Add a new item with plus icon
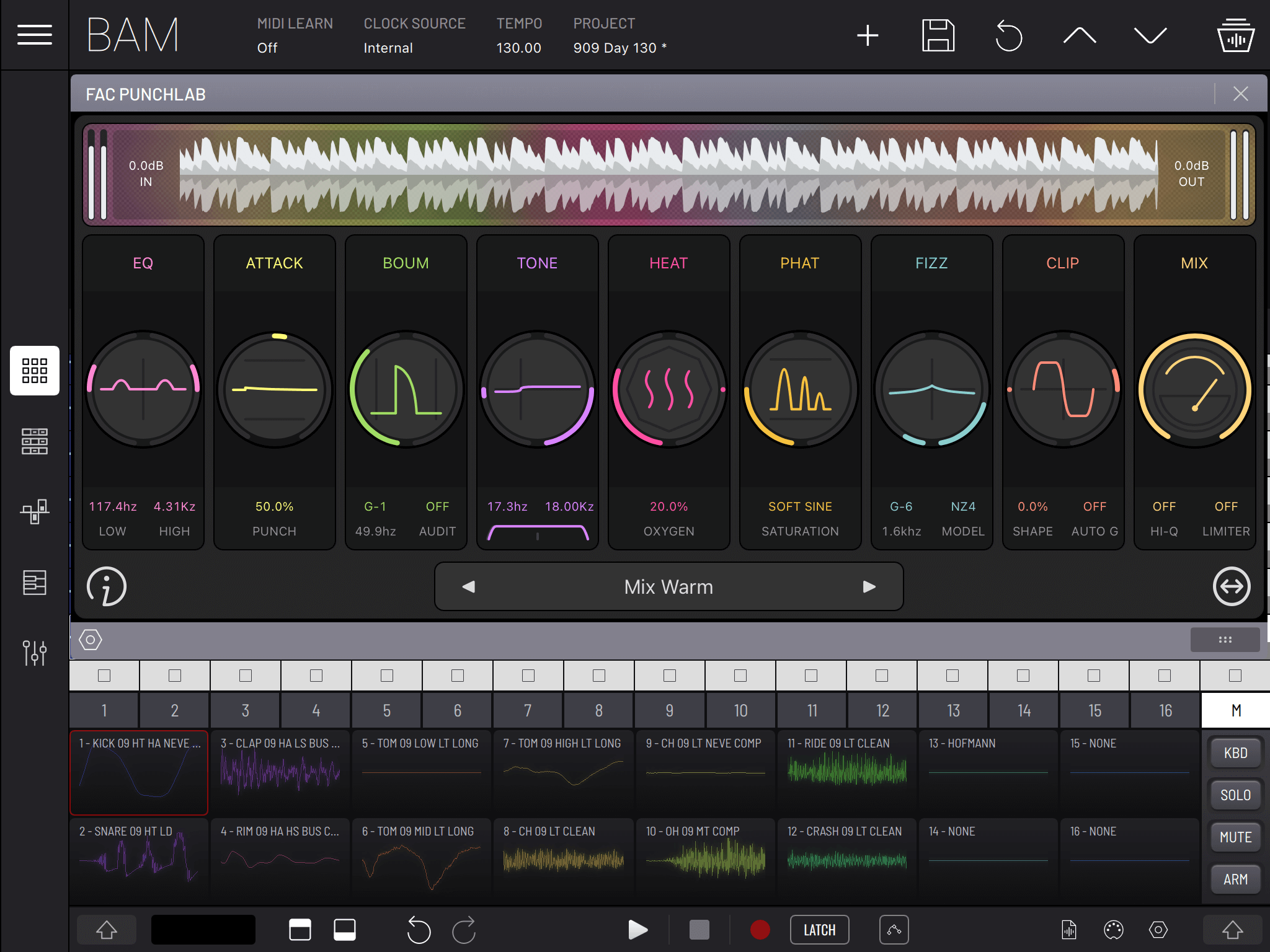The height and width of the screenshot is (952, 1270). click(868, 35)
